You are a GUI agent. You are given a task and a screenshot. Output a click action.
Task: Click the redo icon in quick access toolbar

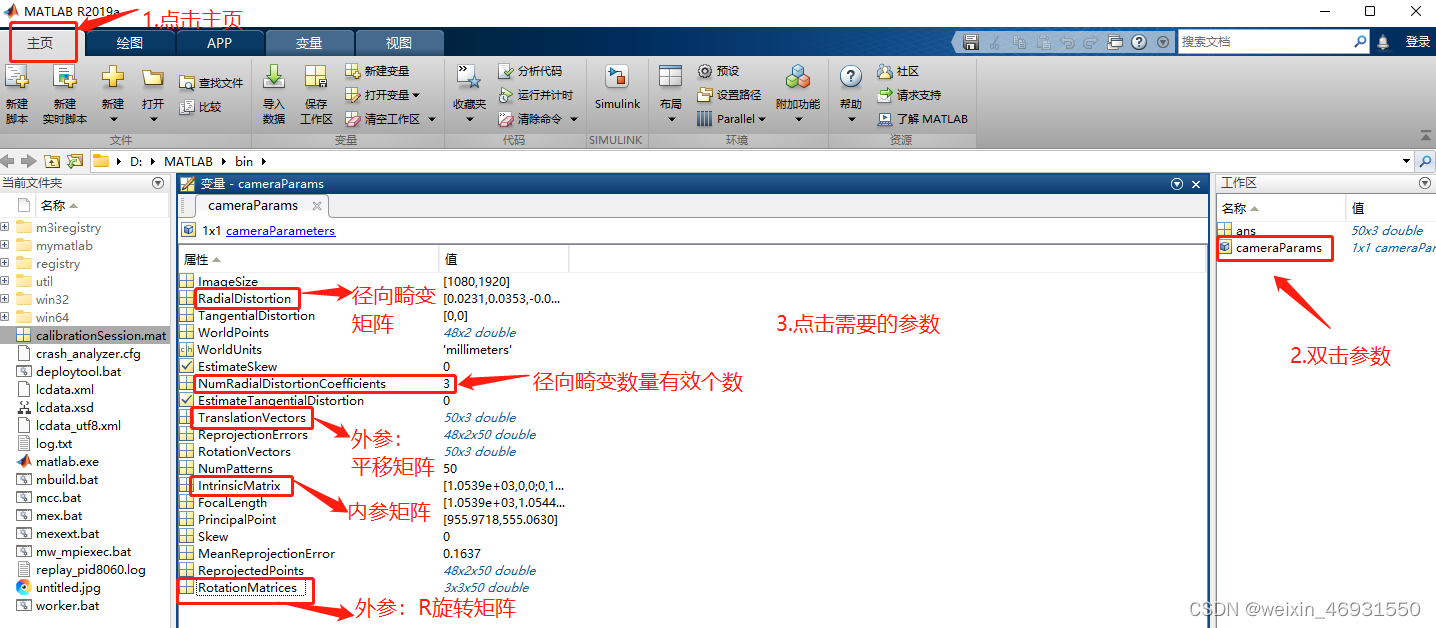[1090, 42]
